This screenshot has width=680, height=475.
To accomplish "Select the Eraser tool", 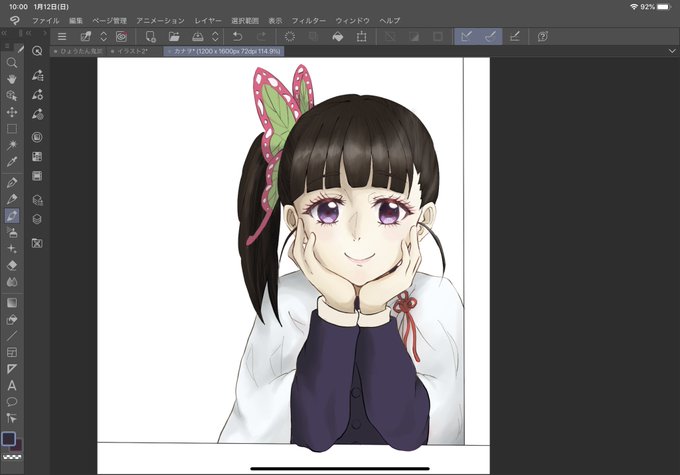I will [12, 265].
